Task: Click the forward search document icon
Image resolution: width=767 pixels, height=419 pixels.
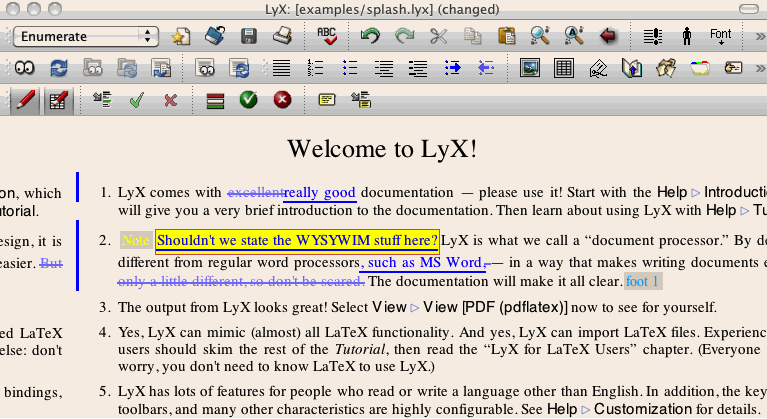Action: point(161,68)
